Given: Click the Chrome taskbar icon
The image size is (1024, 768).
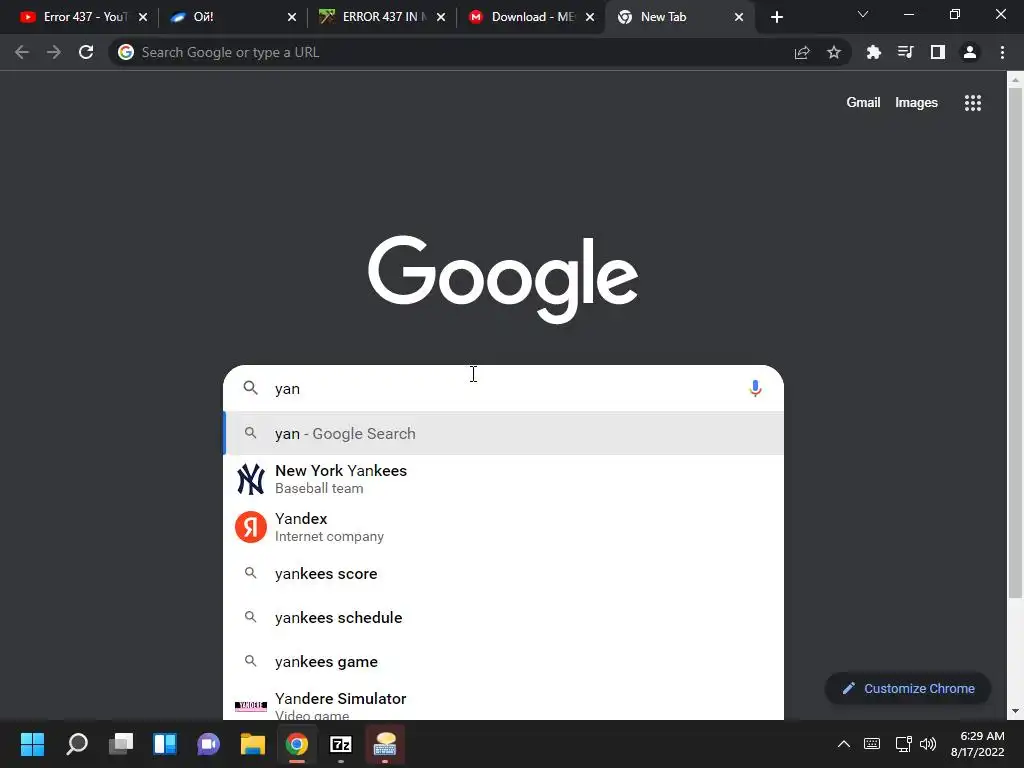Looking at the screenshot, I should (x=296, y=744).
